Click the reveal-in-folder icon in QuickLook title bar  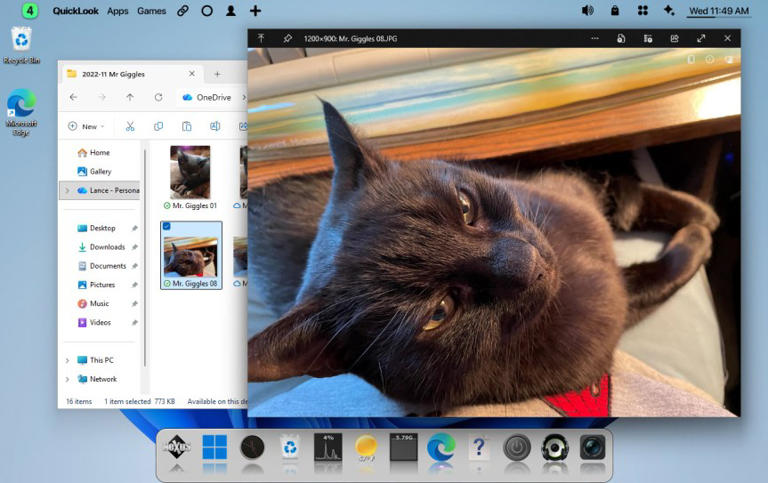[648, 38]
